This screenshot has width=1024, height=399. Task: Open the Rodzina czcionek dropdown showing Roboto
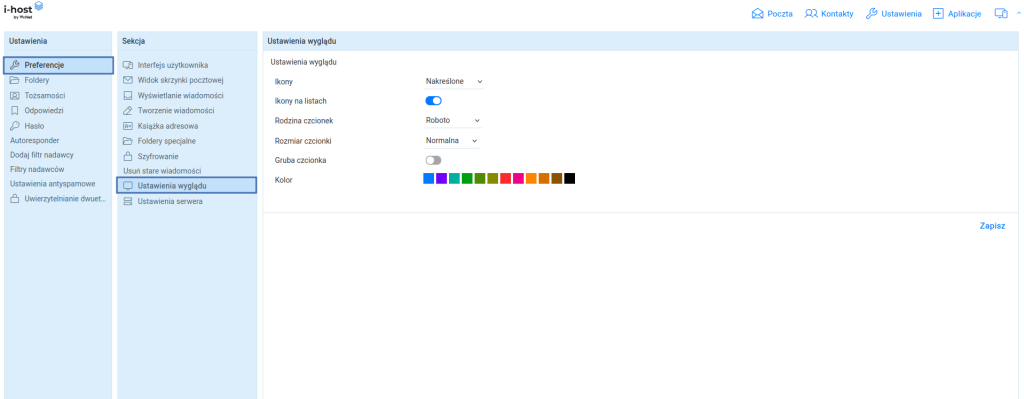click(453, 121)
